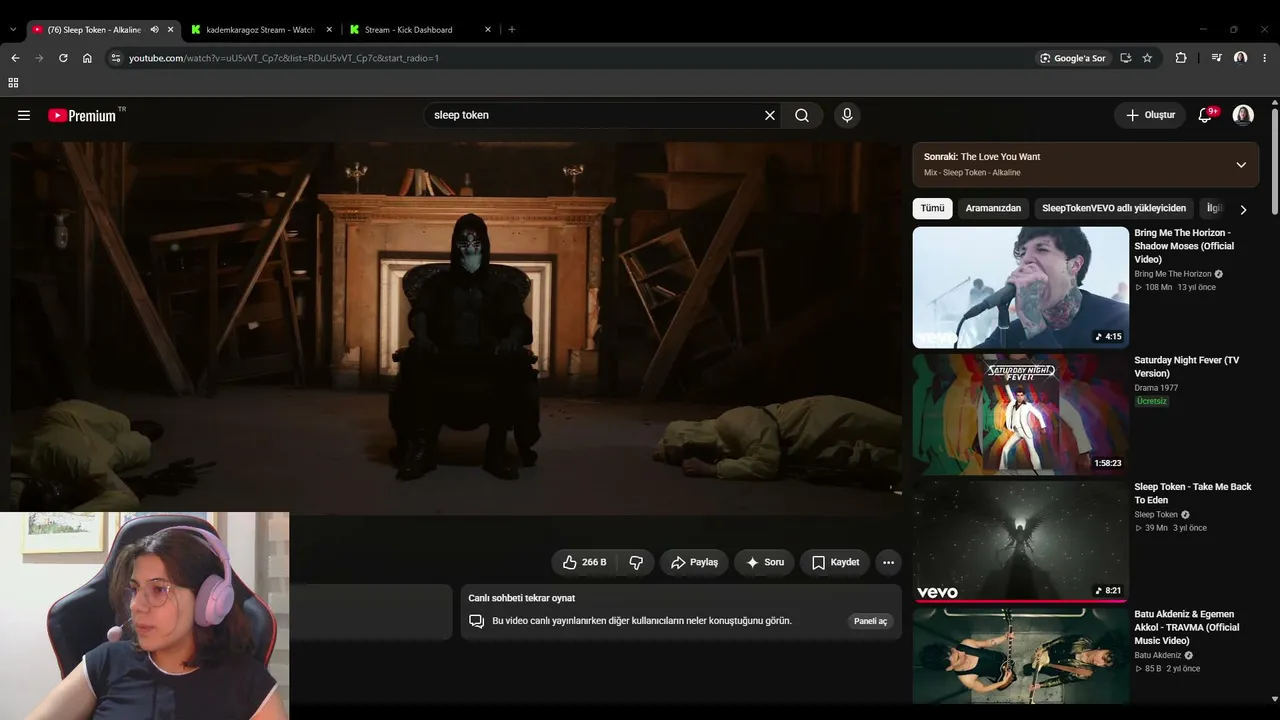Open title Bring Me The Horizon - Shadow Moses
Screen dimensions: 1280x720
[x=1185, y=246]
